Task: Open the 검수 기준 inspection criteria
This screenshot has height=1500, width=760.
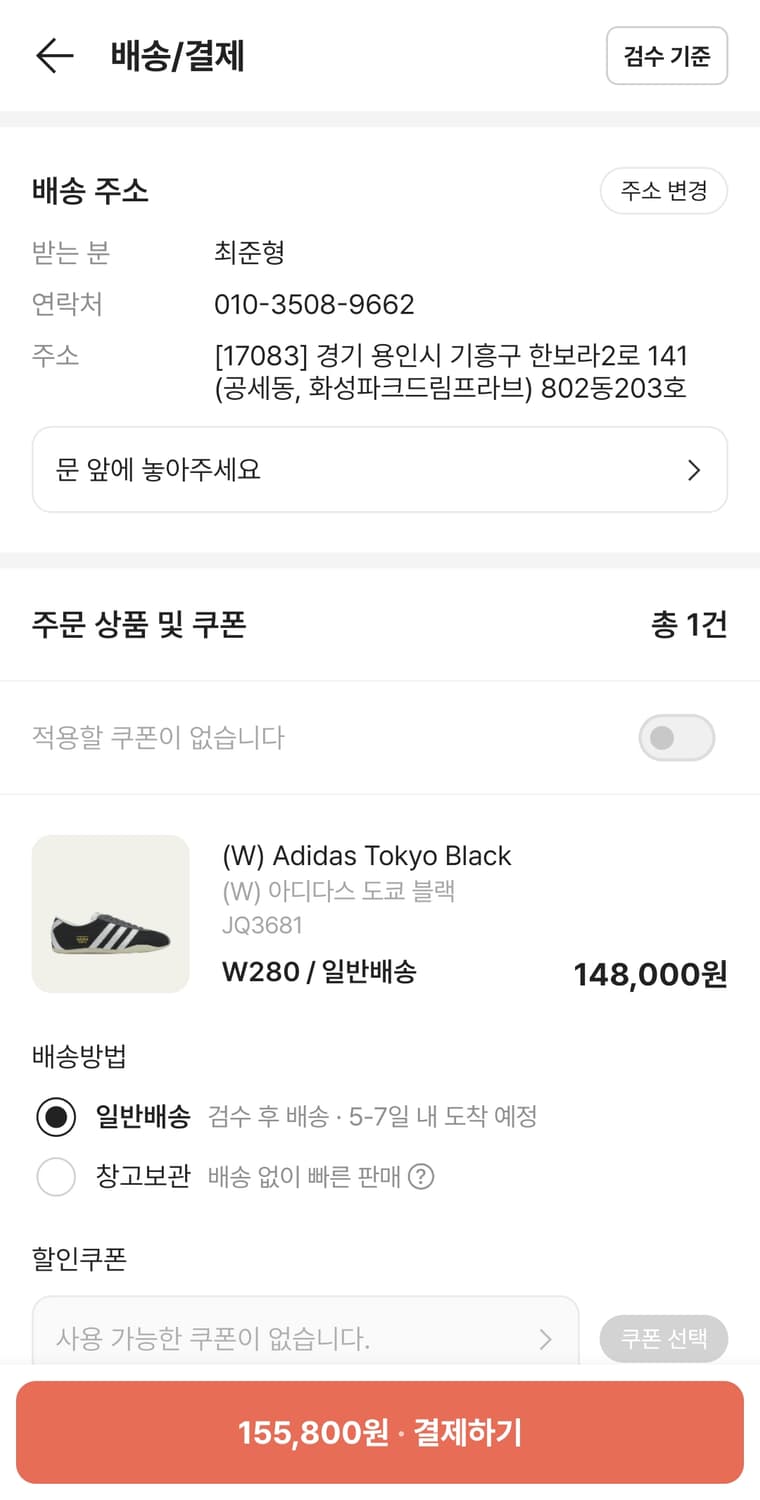Action: coord(666,56)
